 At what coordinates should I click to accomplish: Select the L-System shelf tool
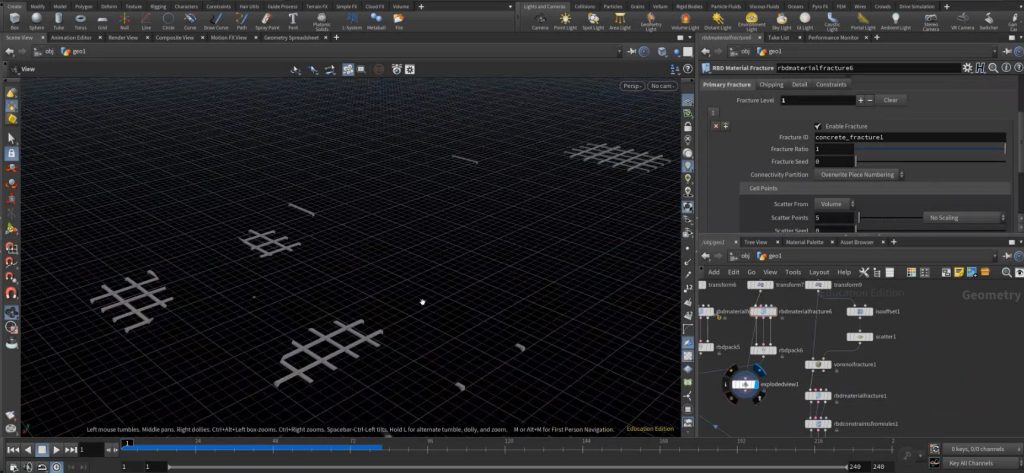(x=353, y=21)
